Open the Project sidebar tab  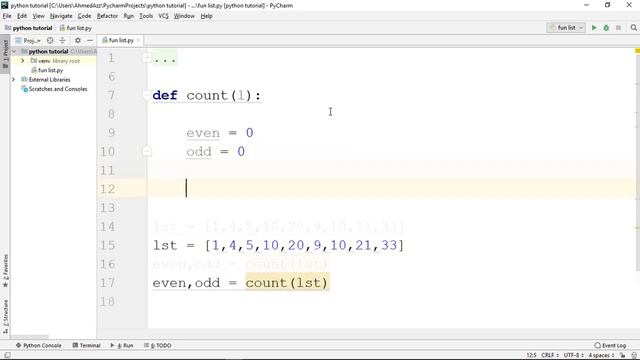point(5,54)
